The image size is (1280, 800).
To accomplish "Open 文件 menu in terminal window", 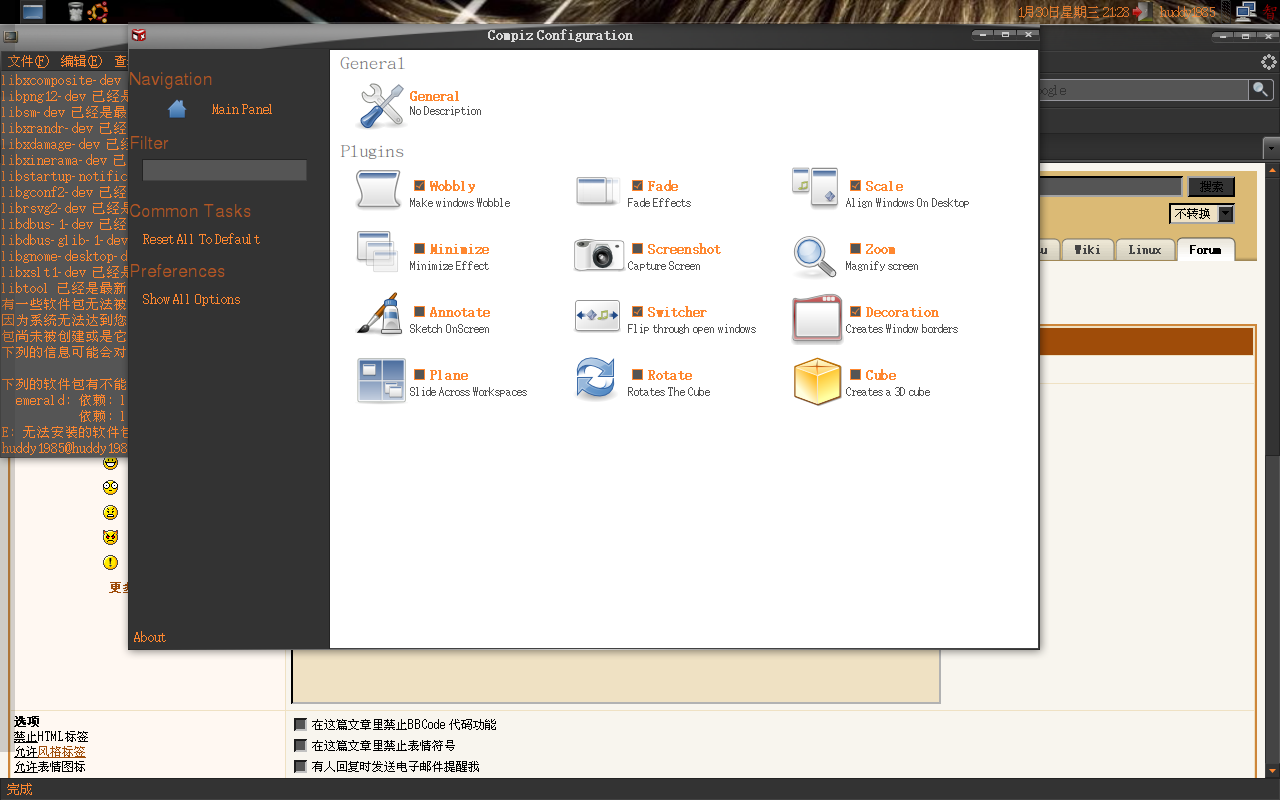I will click(28, 62).
